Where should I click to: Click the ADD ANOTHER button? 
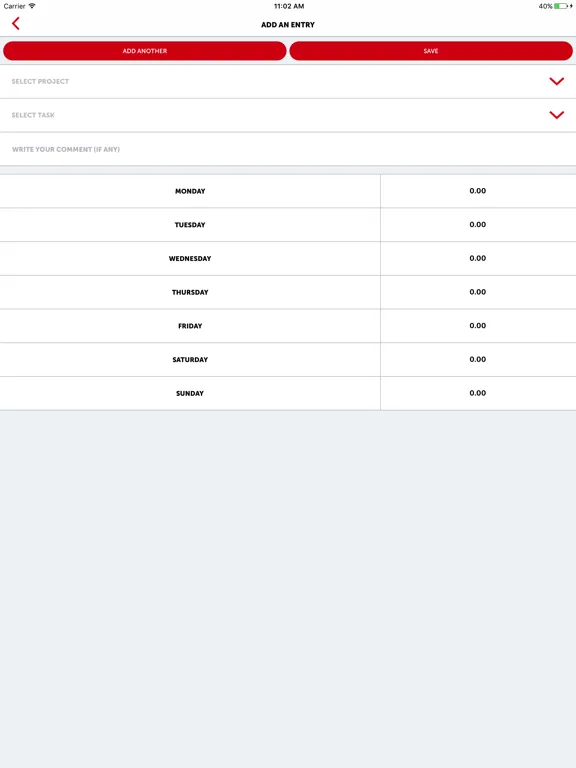(x=144, y=51)
